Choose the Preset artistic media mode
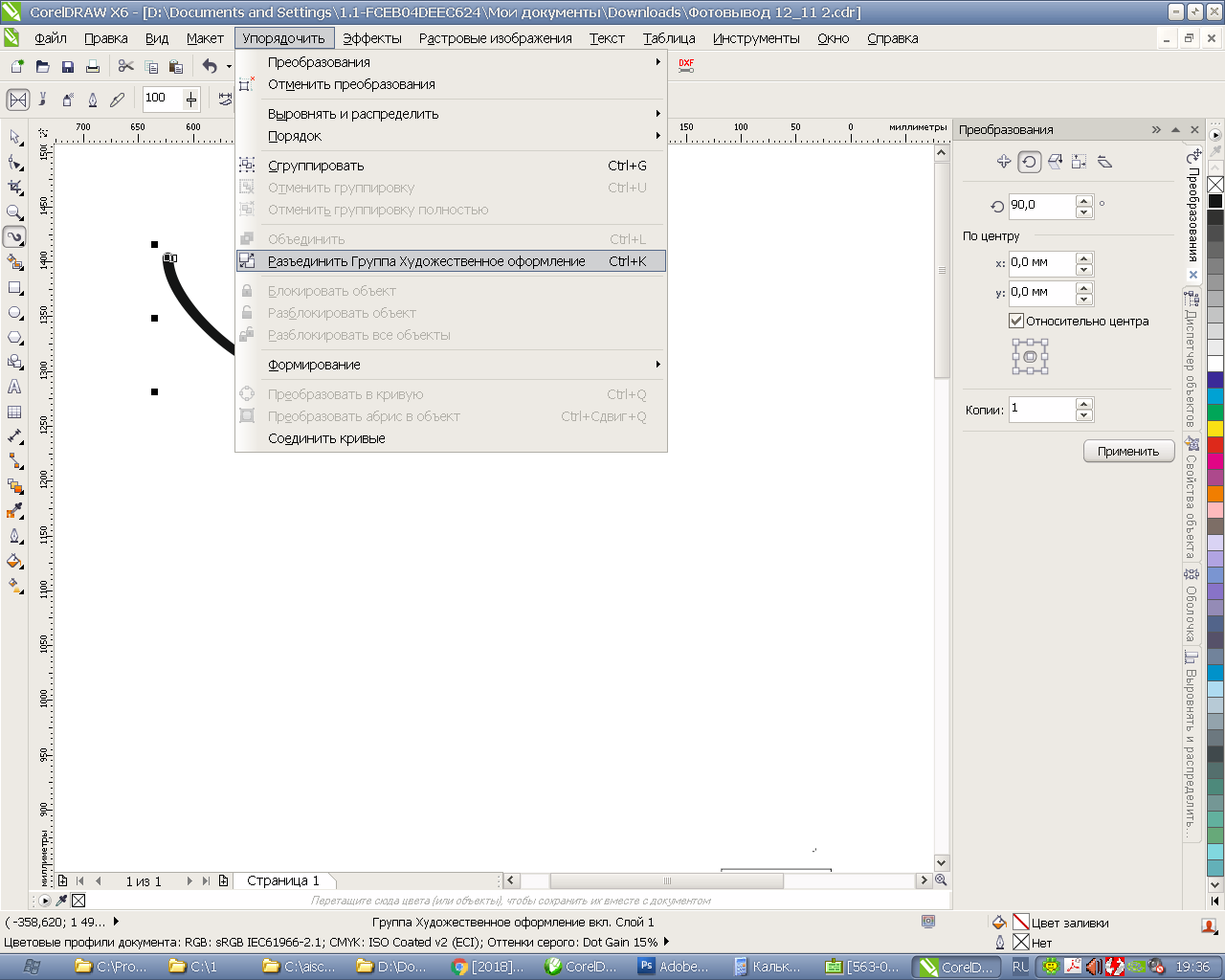Screen dimensions: 1225x980 click(18, 99)
